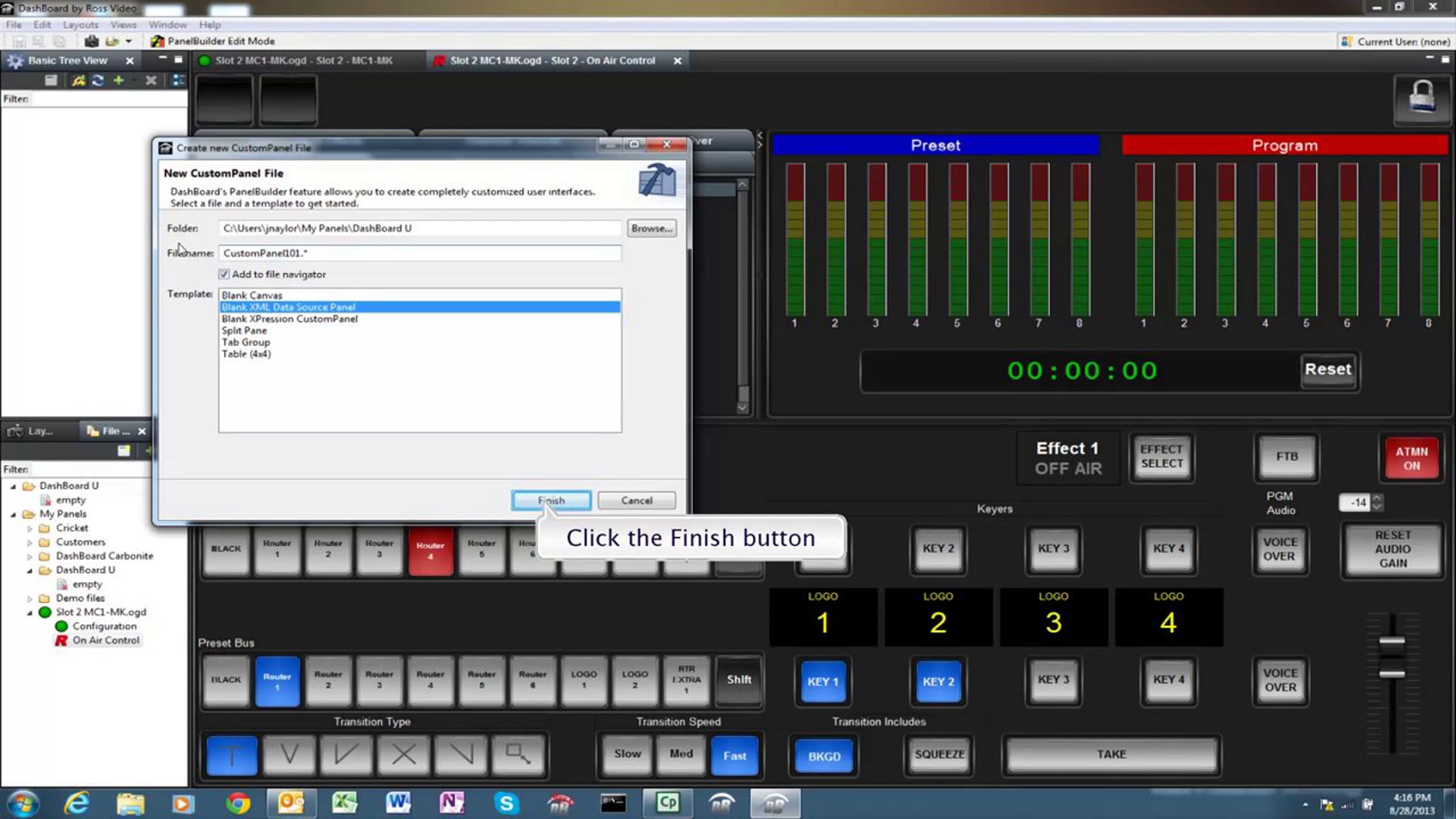
Task: Click the Browse... button
Action: pyautogui.click(x=652, y=228)
